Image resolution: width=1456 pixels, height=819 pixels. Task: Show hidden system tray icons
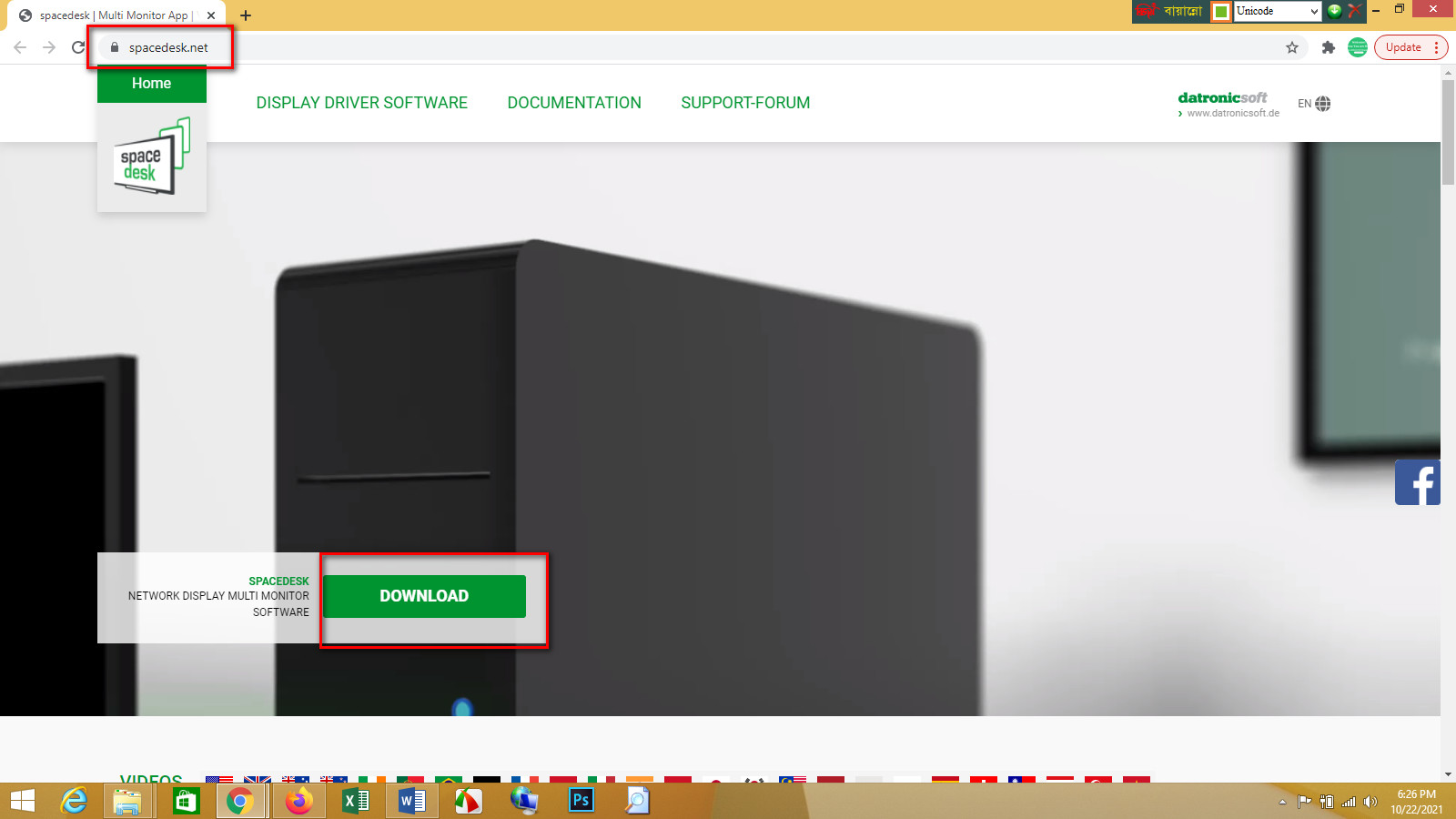click(x=1282, y=802)
